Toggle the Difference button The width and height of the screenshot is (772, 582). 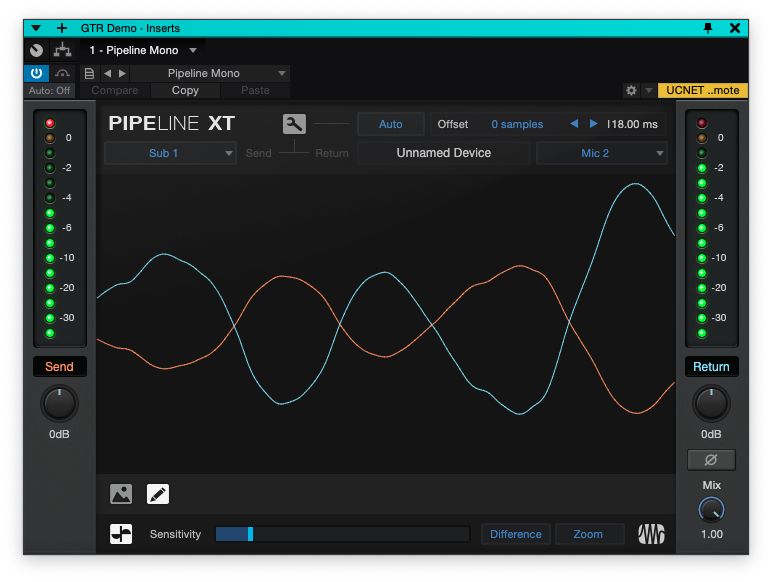(515, 534)
